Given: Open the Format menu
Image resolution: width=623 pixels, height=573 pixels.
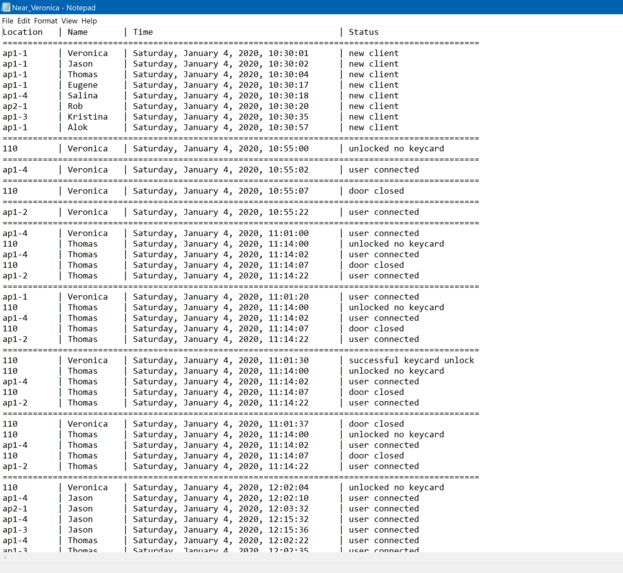Looking at the screenshot, I should (45, 21).
